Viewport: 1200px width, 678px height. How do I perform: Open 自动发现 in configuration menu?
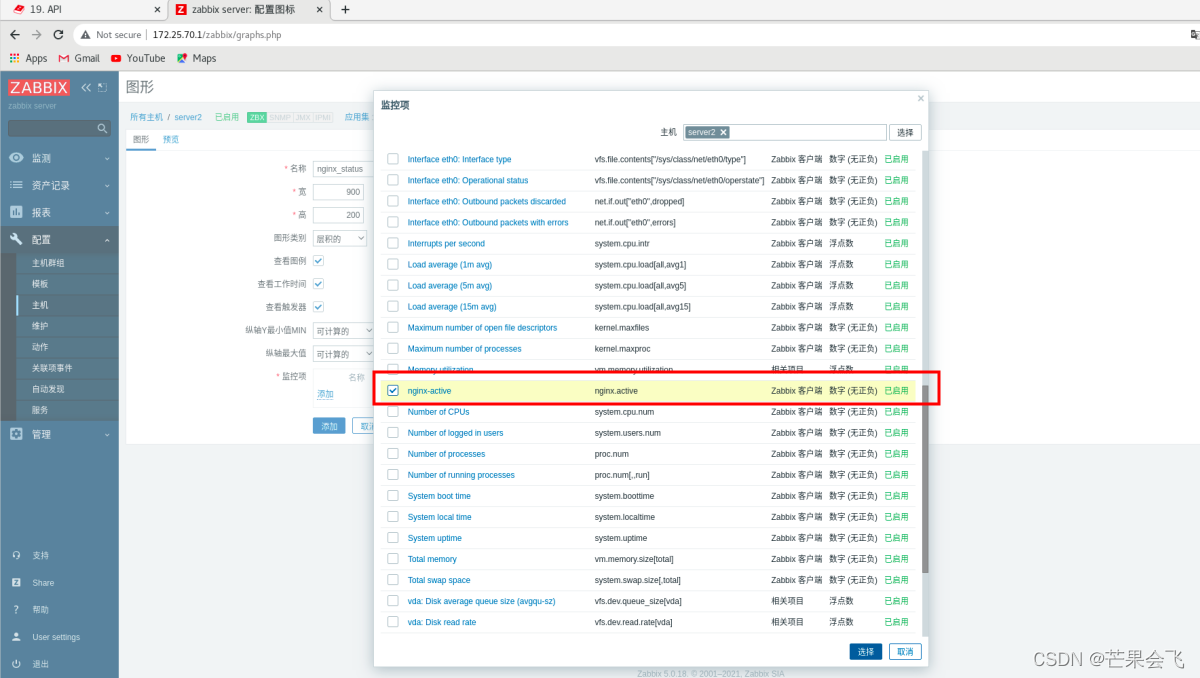[x=48, y=389]
